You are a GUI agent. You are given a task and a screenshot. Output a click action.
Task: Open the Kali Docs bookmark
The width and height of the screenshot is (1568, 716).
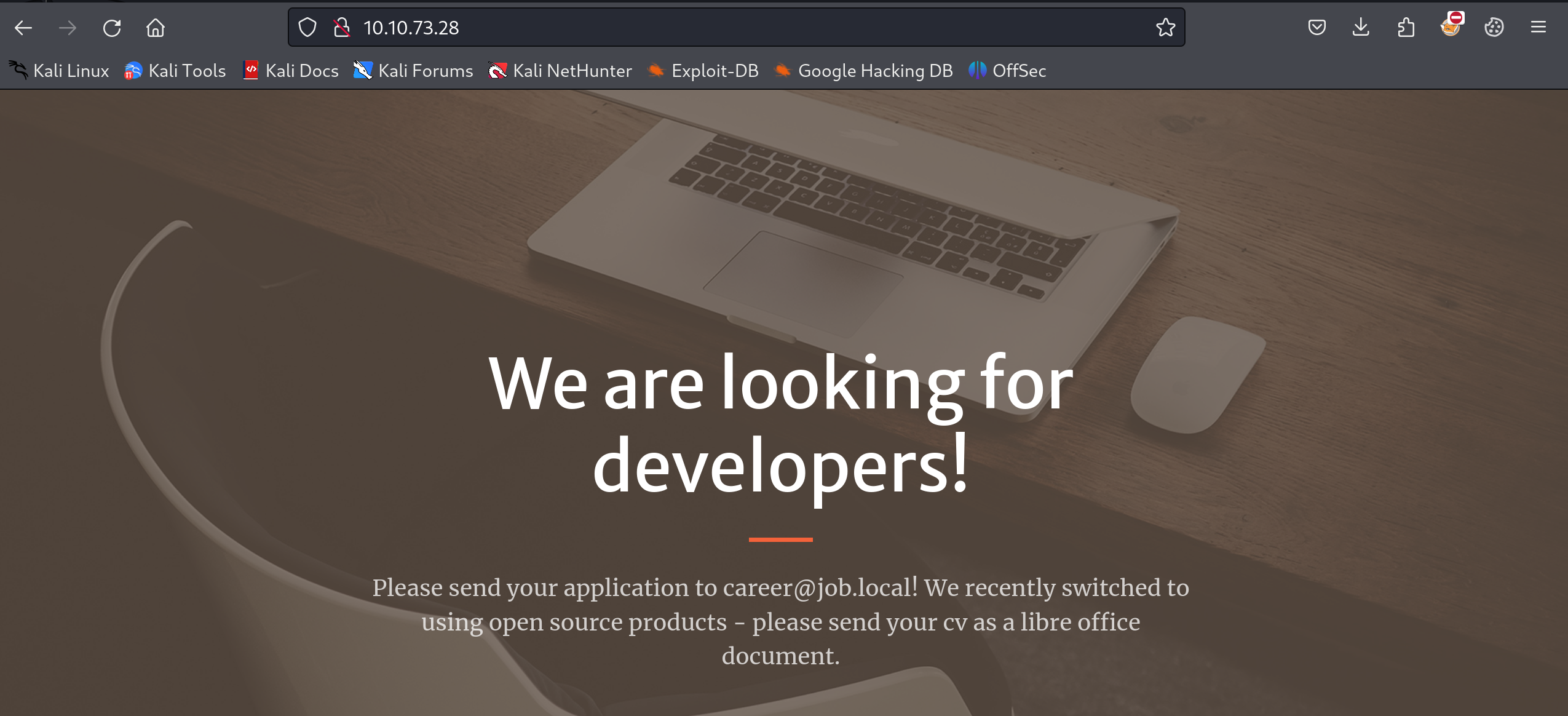pyautogui.click(x=291, y=71)
